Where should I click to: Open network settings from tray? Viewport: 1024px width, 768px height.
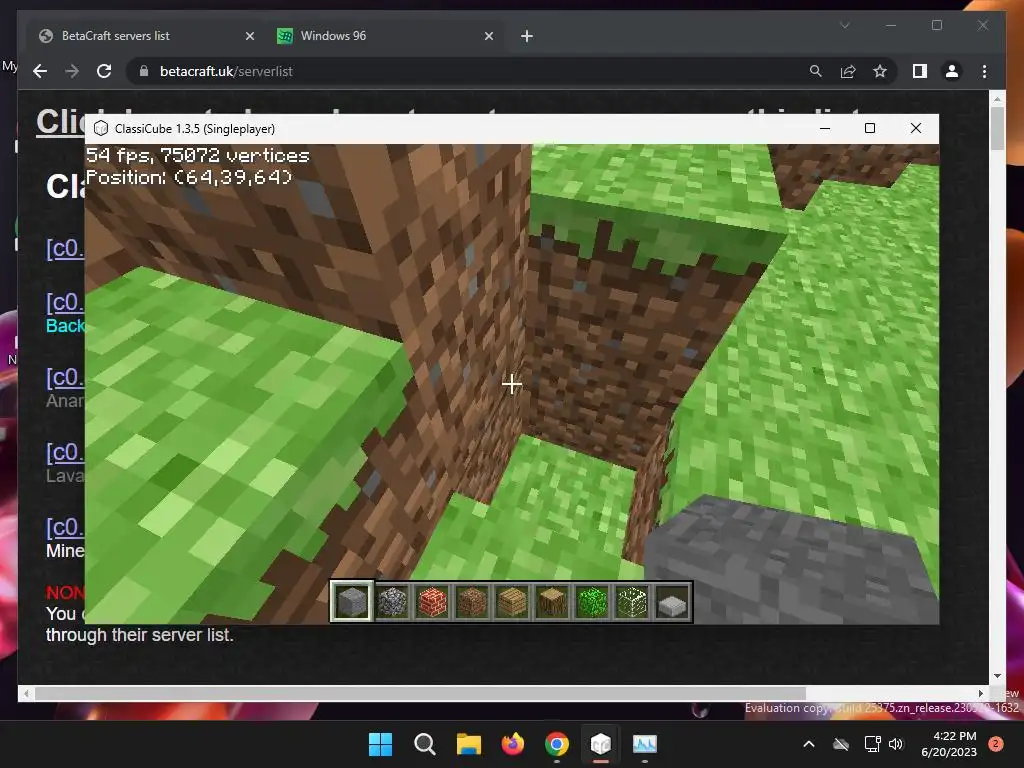[x=872, y=744]
